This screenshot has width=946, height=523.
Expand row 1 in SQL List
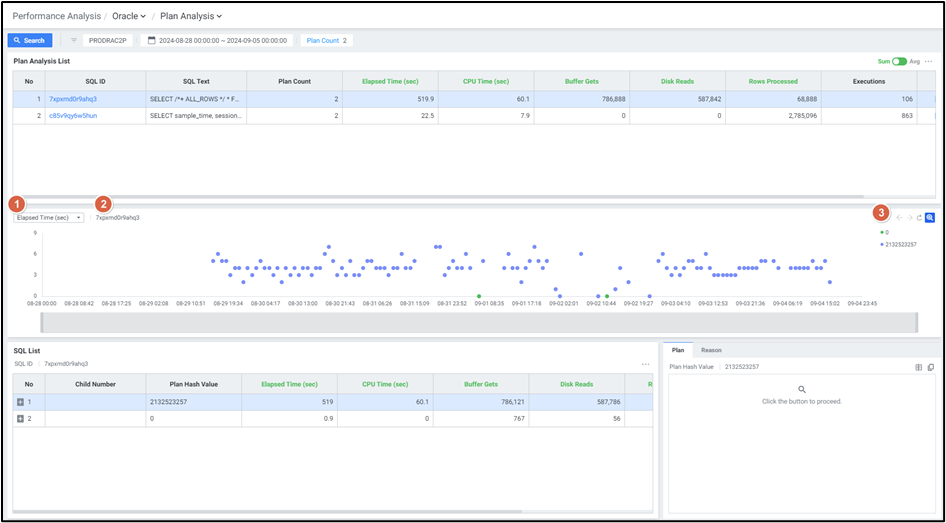click(20, 401)
